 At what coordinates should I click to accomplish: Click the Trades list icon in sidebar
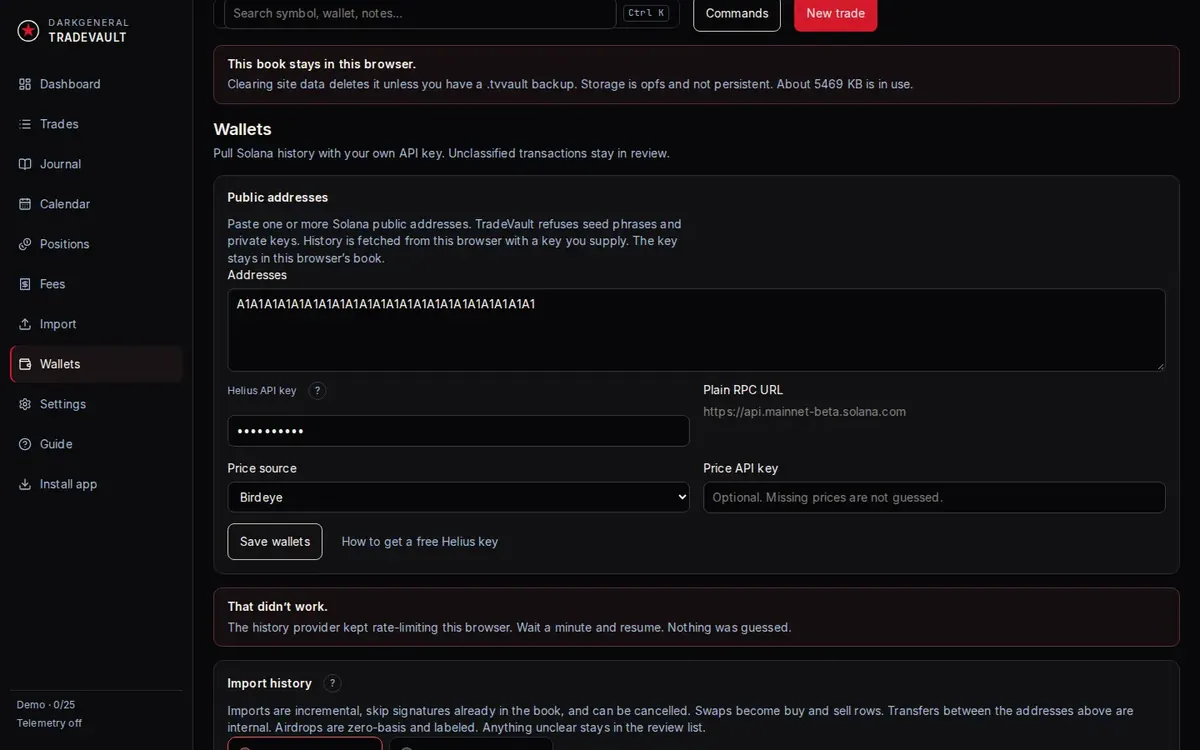tap(25, 124)
